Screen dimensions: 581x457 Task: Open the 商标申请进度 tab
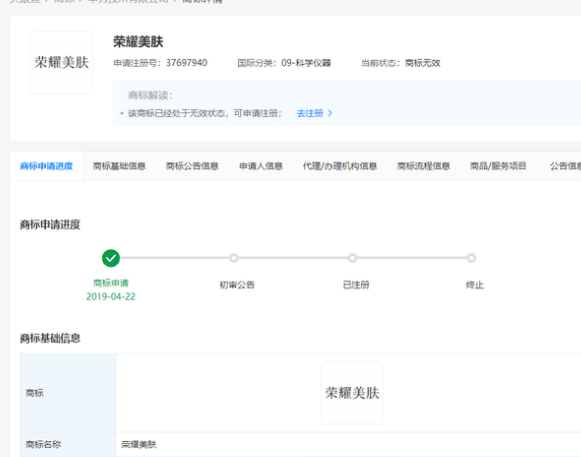(x=46, y=166)
